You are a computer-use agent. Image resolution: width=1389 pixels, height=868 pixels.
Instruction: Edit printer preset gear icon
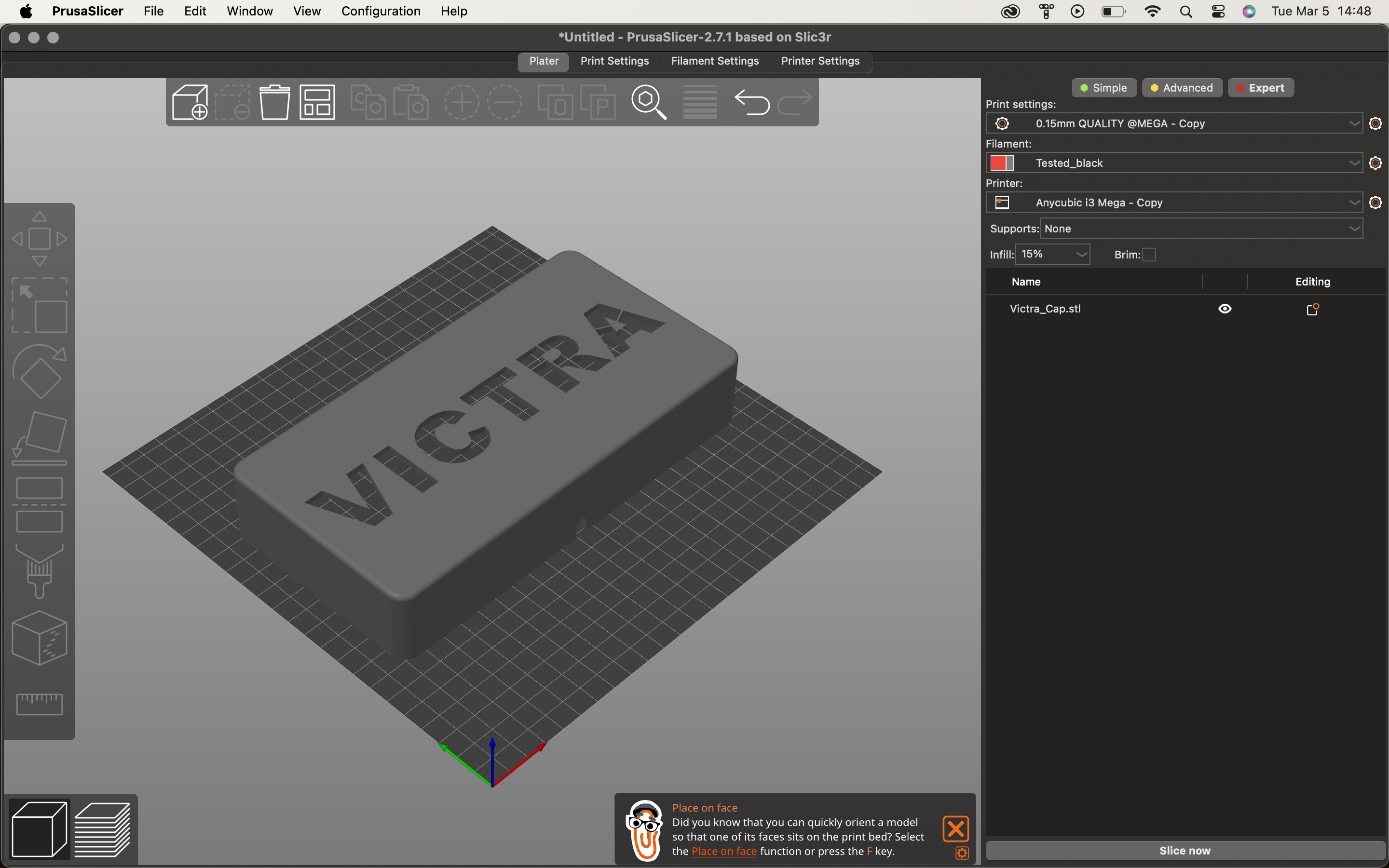click(x=1375, y=203)
